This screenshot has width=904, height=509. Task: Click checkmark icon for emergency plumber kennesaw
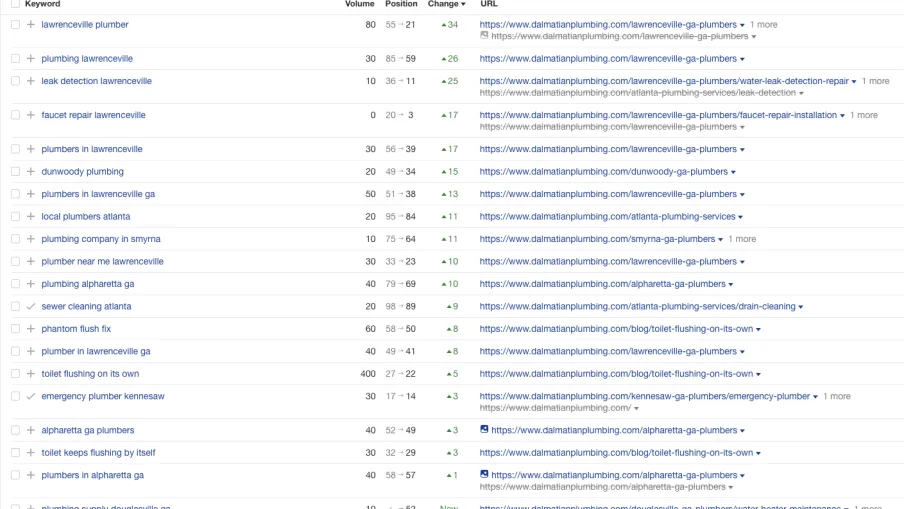tap(31, 397)
